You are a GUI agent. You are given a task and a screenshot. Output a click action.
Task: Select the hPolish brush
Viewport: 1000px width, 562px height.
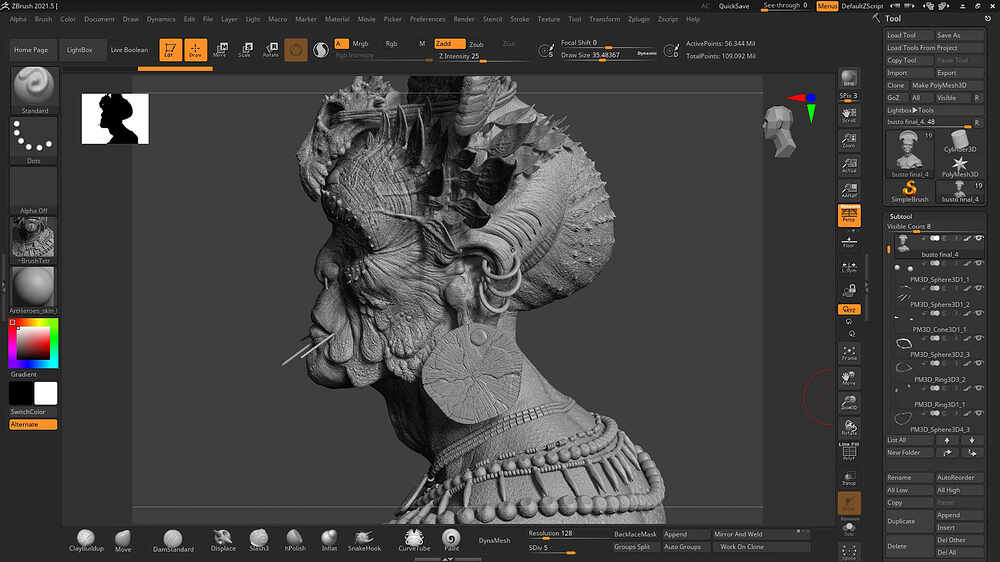(295, 540)
